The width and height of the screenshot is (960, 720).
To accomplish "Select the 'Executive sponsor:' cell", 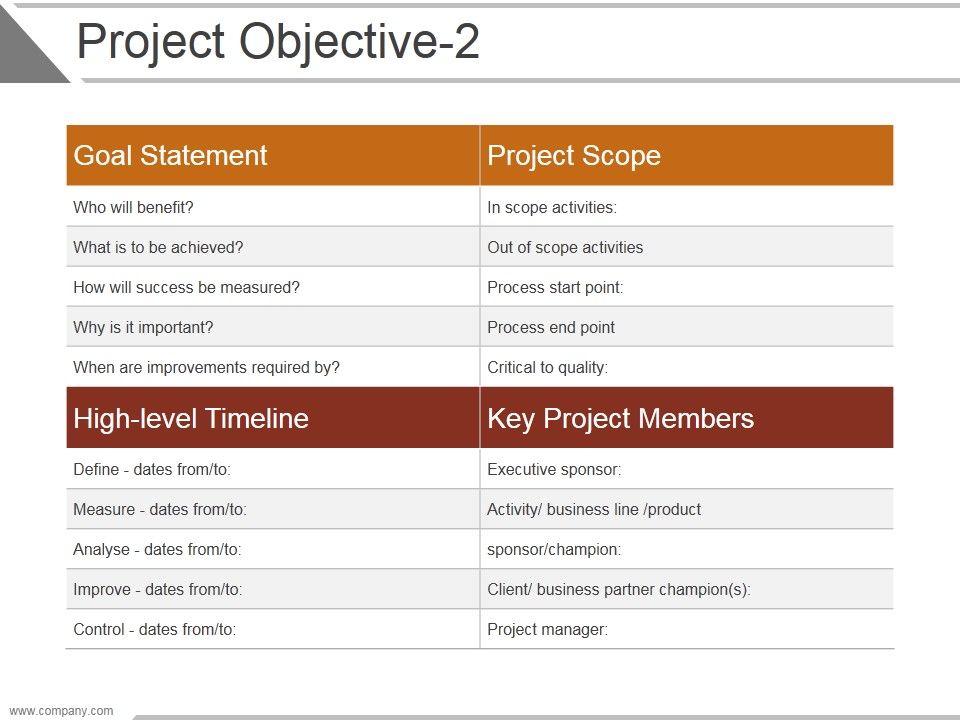I will pos(554,469).
